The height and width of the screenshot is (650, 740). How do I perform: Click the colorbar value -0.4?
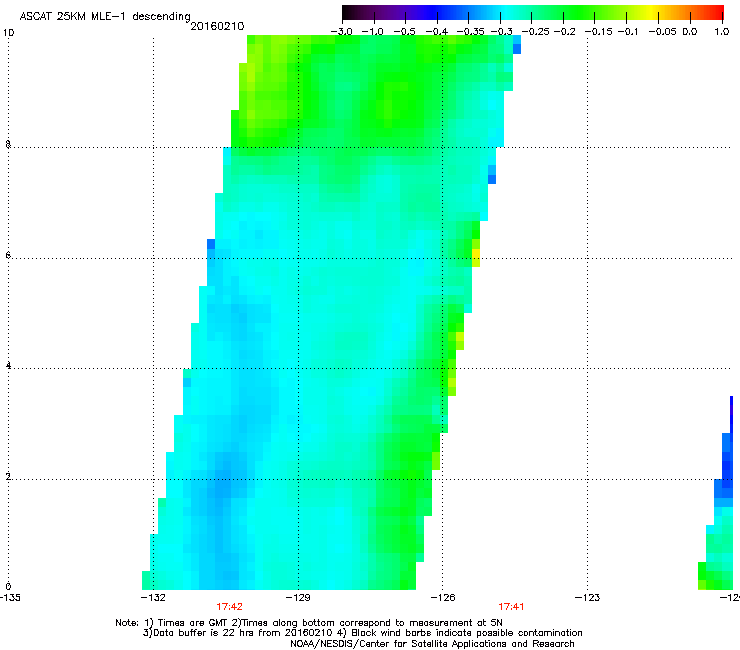(x=437, y=32)
